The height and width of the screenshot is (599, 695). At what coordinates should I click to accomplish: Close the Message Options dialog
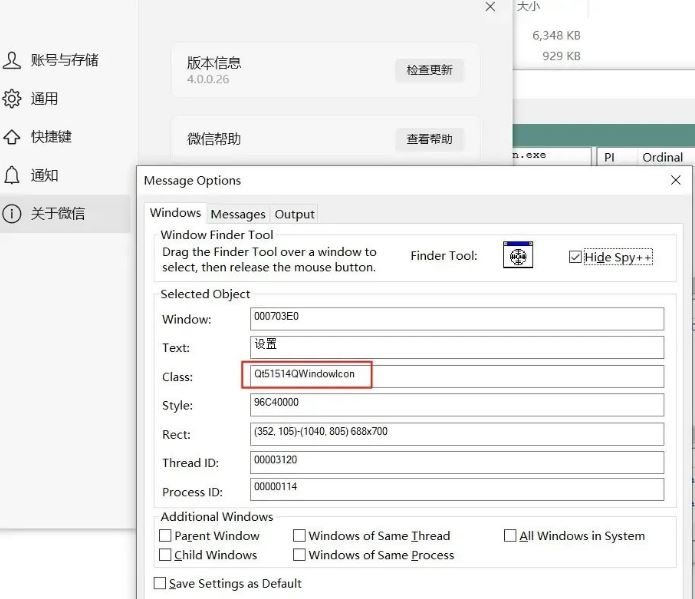point(676,180)
